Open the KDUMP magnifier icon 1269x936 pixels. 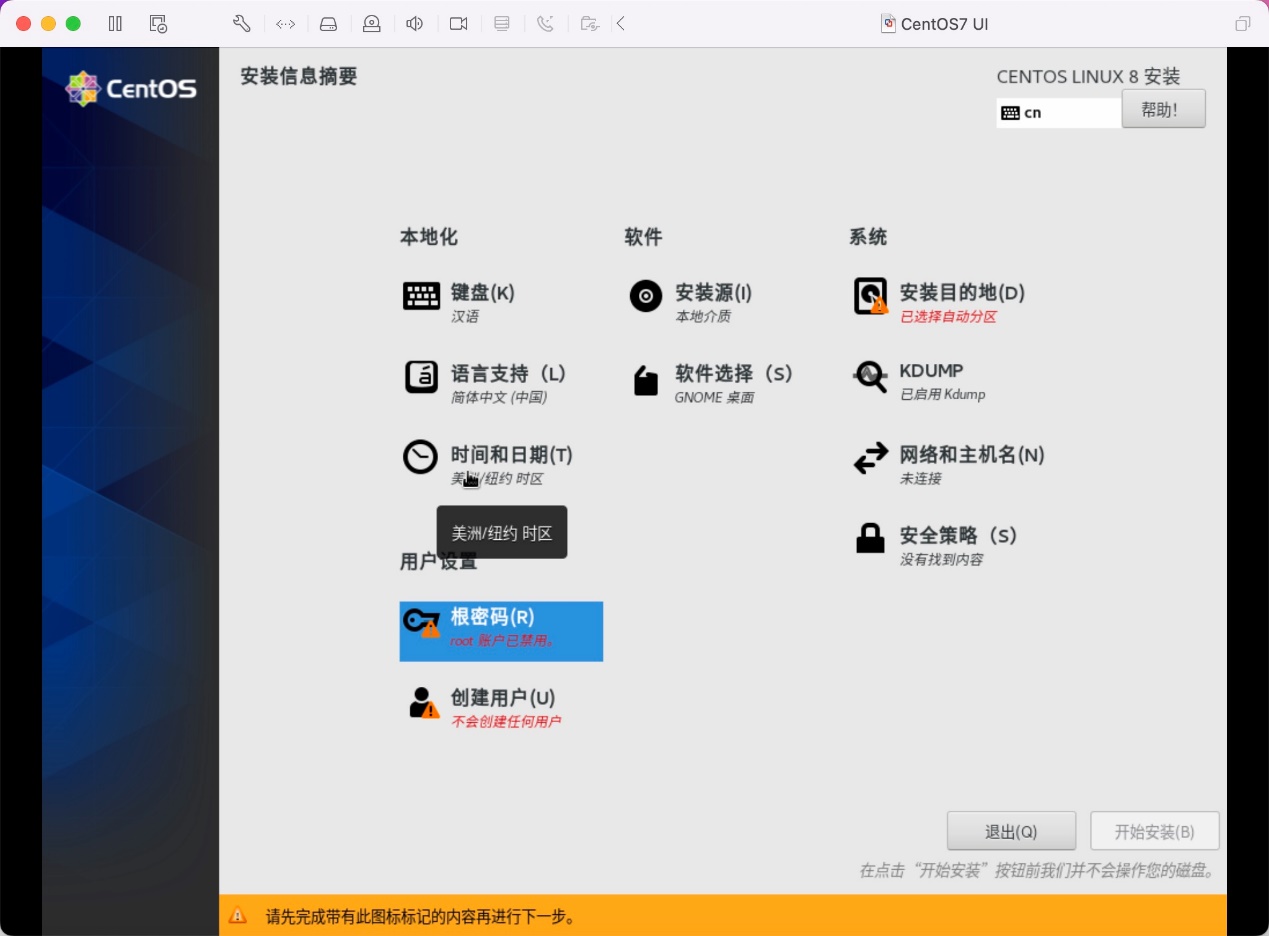click(870, 376)
